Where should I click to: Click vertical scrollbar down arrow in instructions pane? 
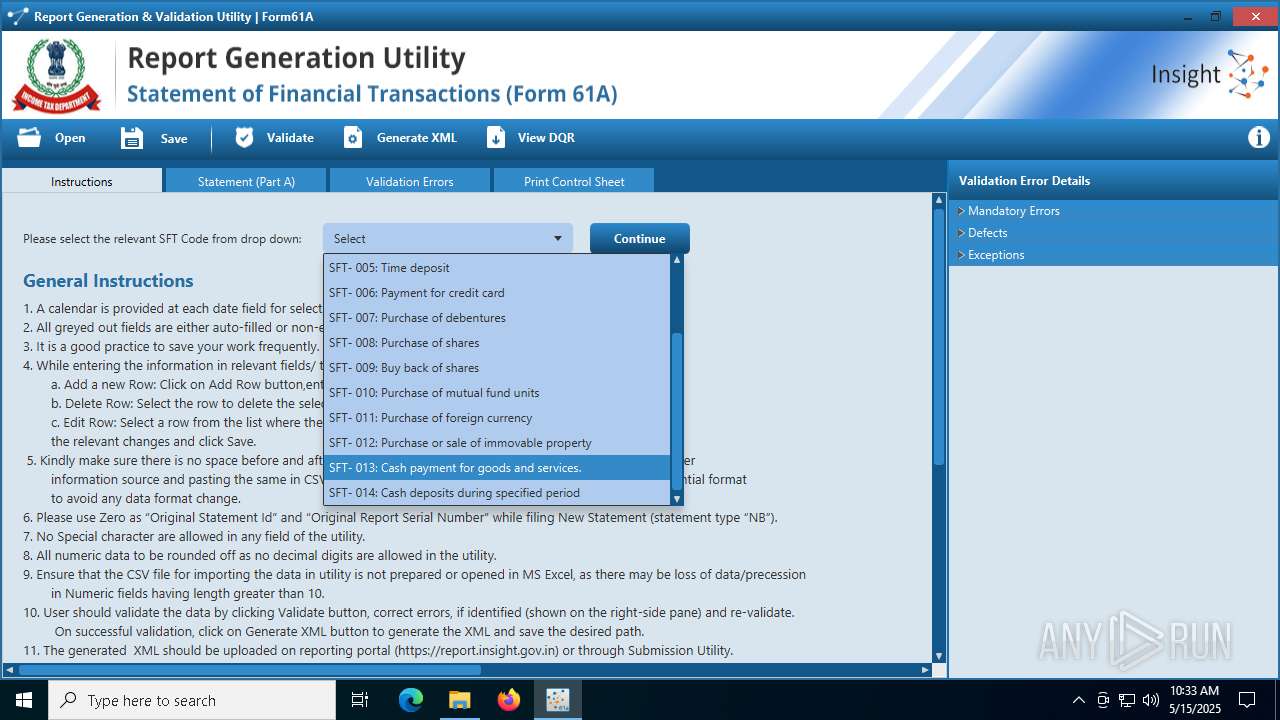939,656
